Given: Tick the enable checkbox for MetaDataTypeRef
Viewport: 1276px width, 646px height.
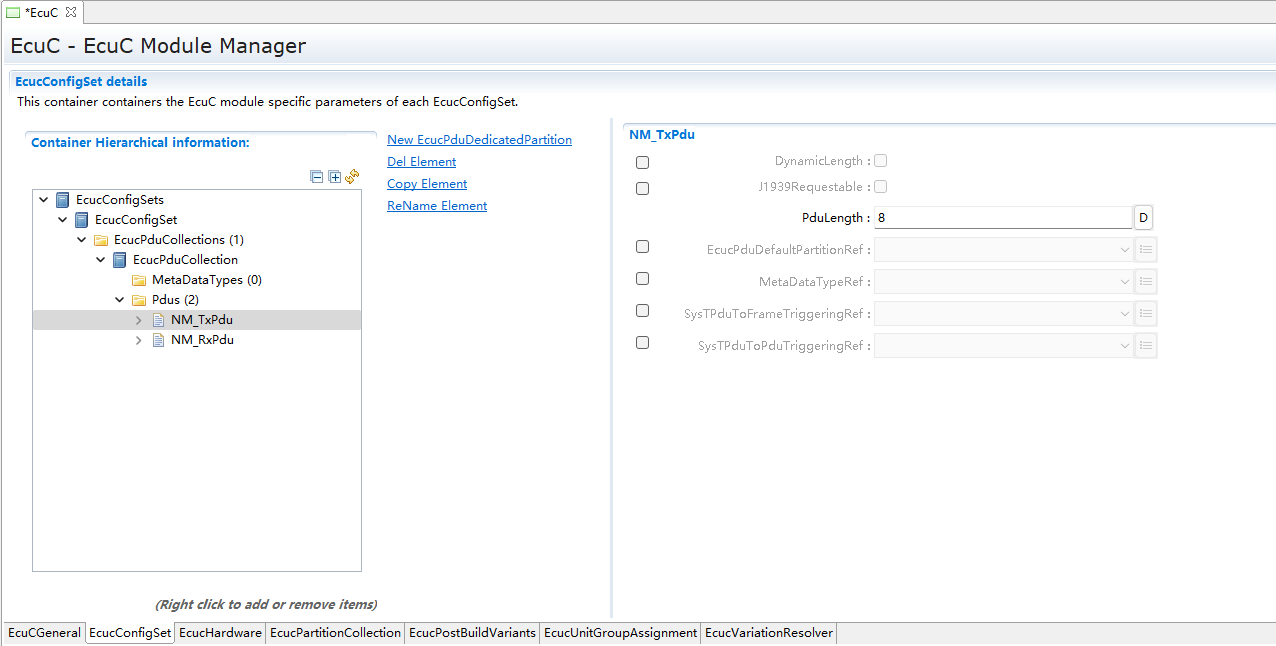Looking at the screenshot, I should coord(642,279).
